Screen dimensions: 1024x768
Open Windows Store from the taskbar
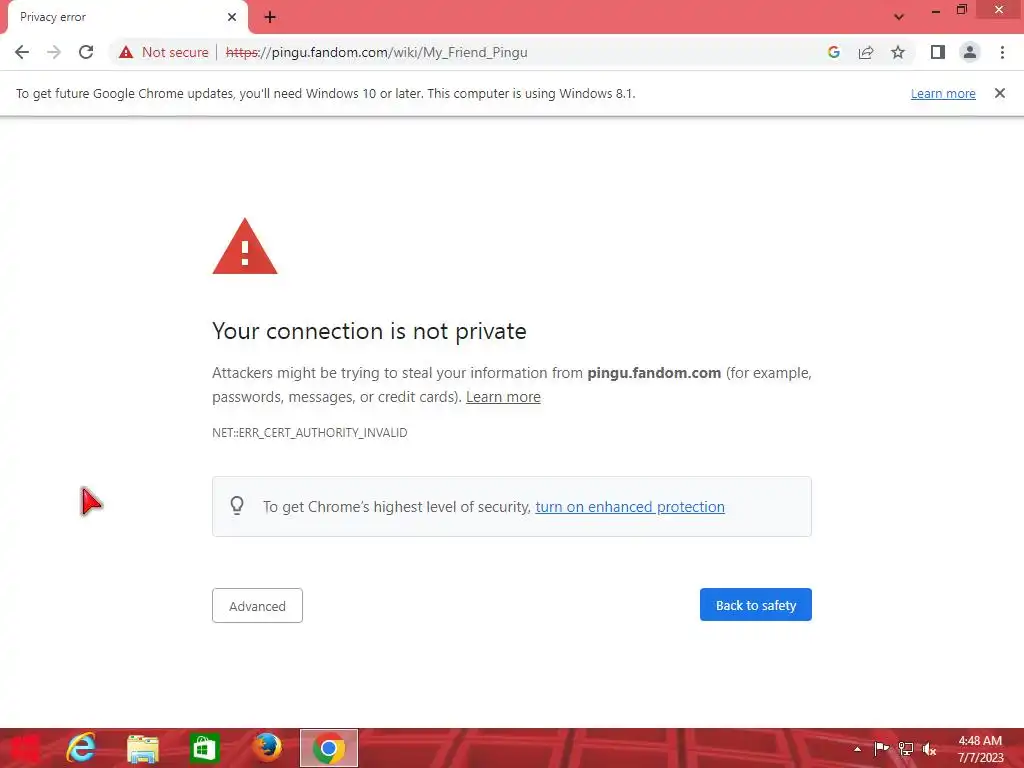[x=204, y=748]
